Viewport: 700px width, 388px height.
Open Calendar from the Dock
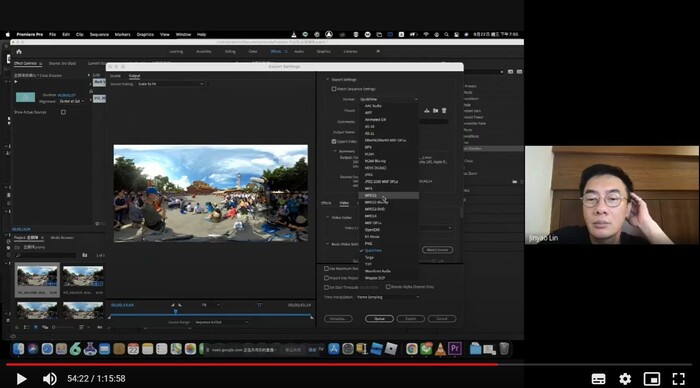[133, 349]
